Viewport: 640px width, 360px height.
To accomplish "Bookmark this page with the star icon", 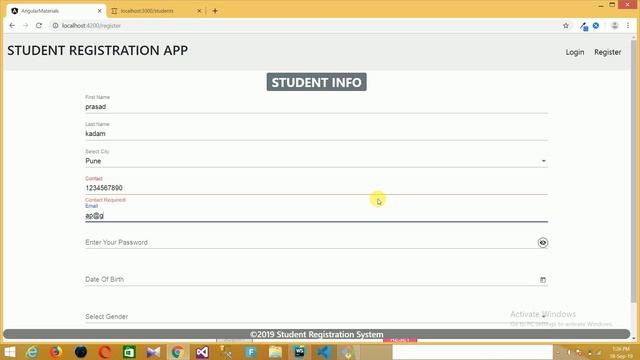I will [x=566, y=26].
